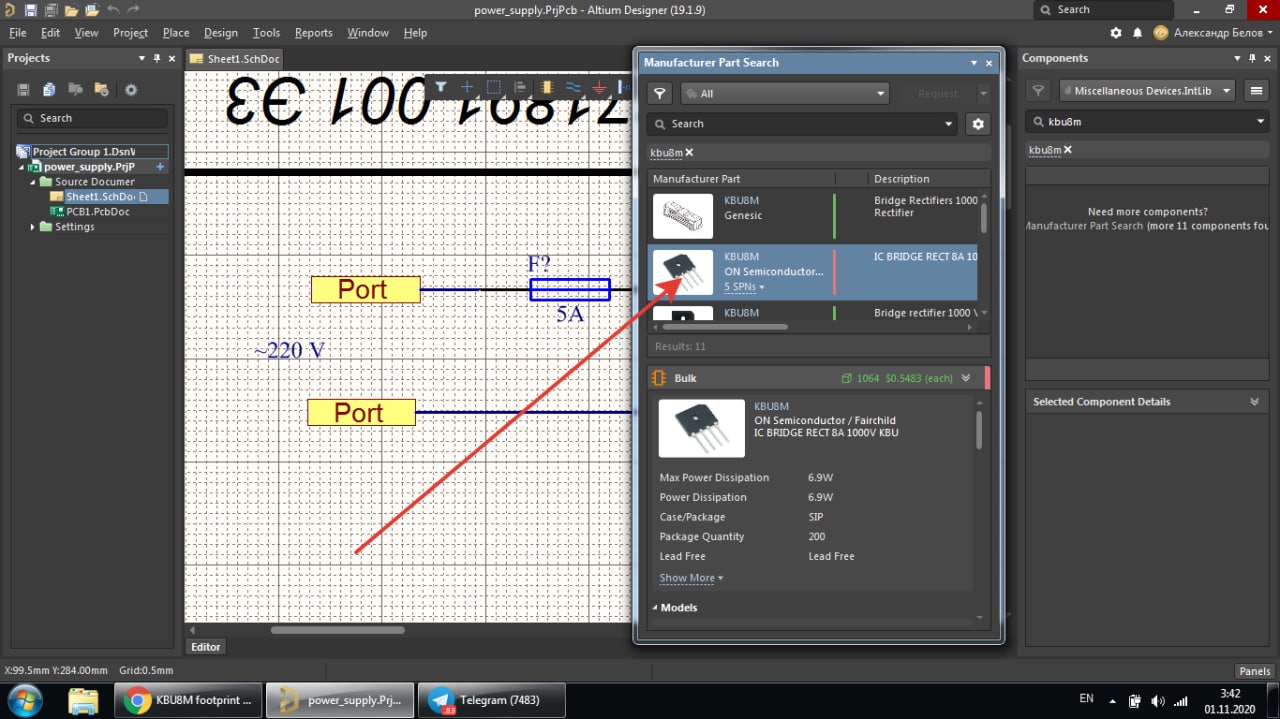Click the GND Power Port tool
The width and height of the screenshot is (1280, 719).
coord(599,88)
